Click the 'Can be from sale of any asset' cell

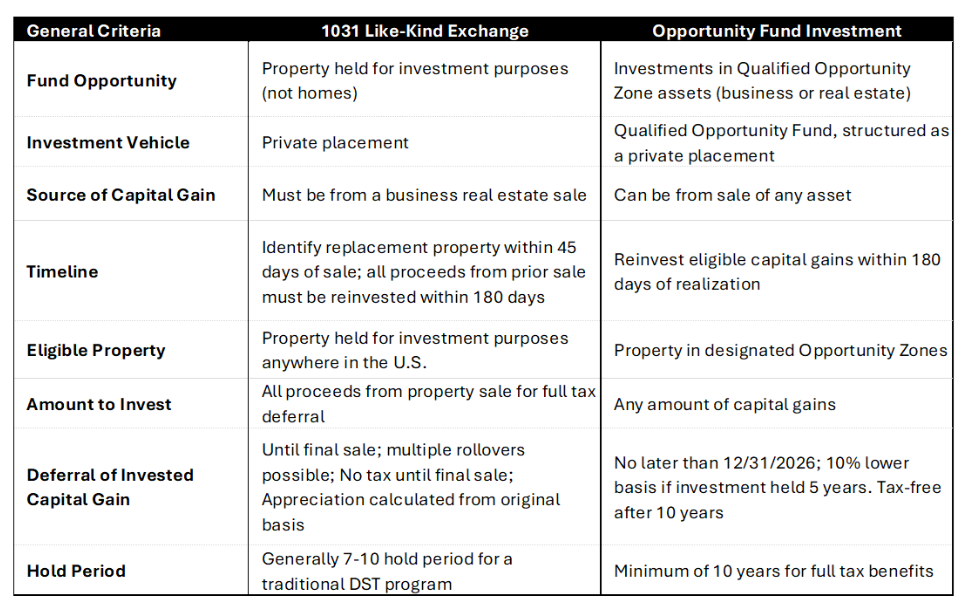(732, 195)
